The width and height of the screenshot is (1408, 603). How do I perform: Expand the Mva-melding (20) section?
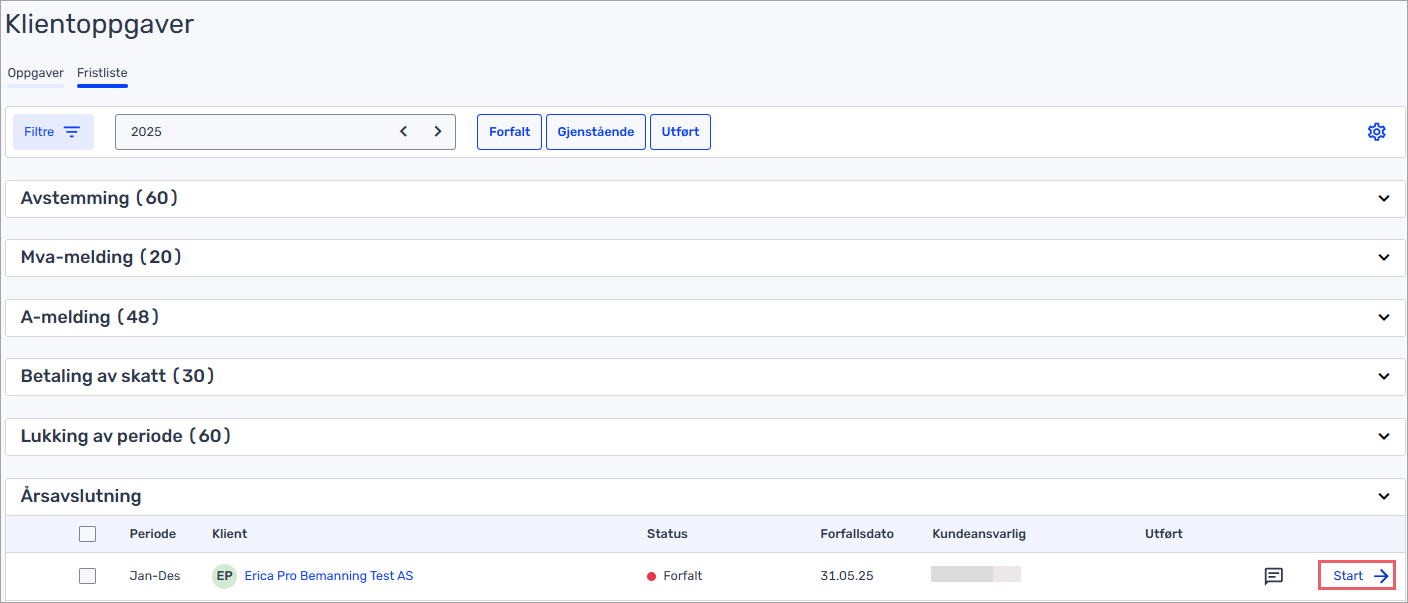703,258
